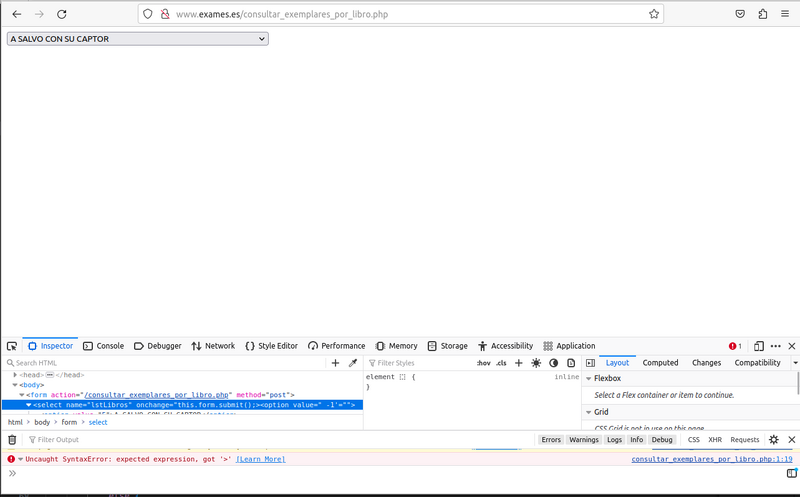Image resolution: width=800 pixels, height=497 pixels.
Task: Switch to the Debugger tab
Action: coord(158,346)
